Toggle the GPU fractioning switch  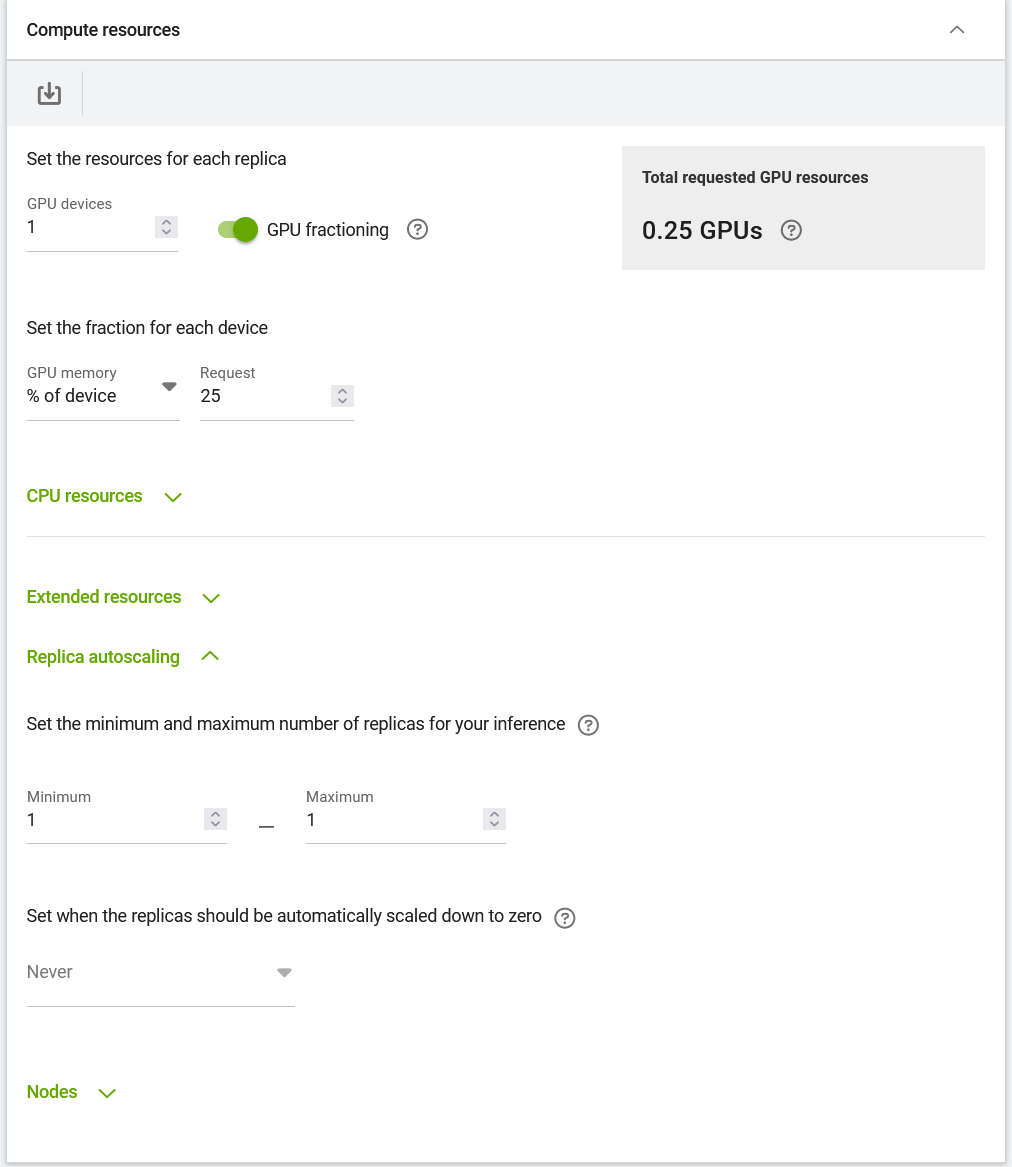pos(237,229)
